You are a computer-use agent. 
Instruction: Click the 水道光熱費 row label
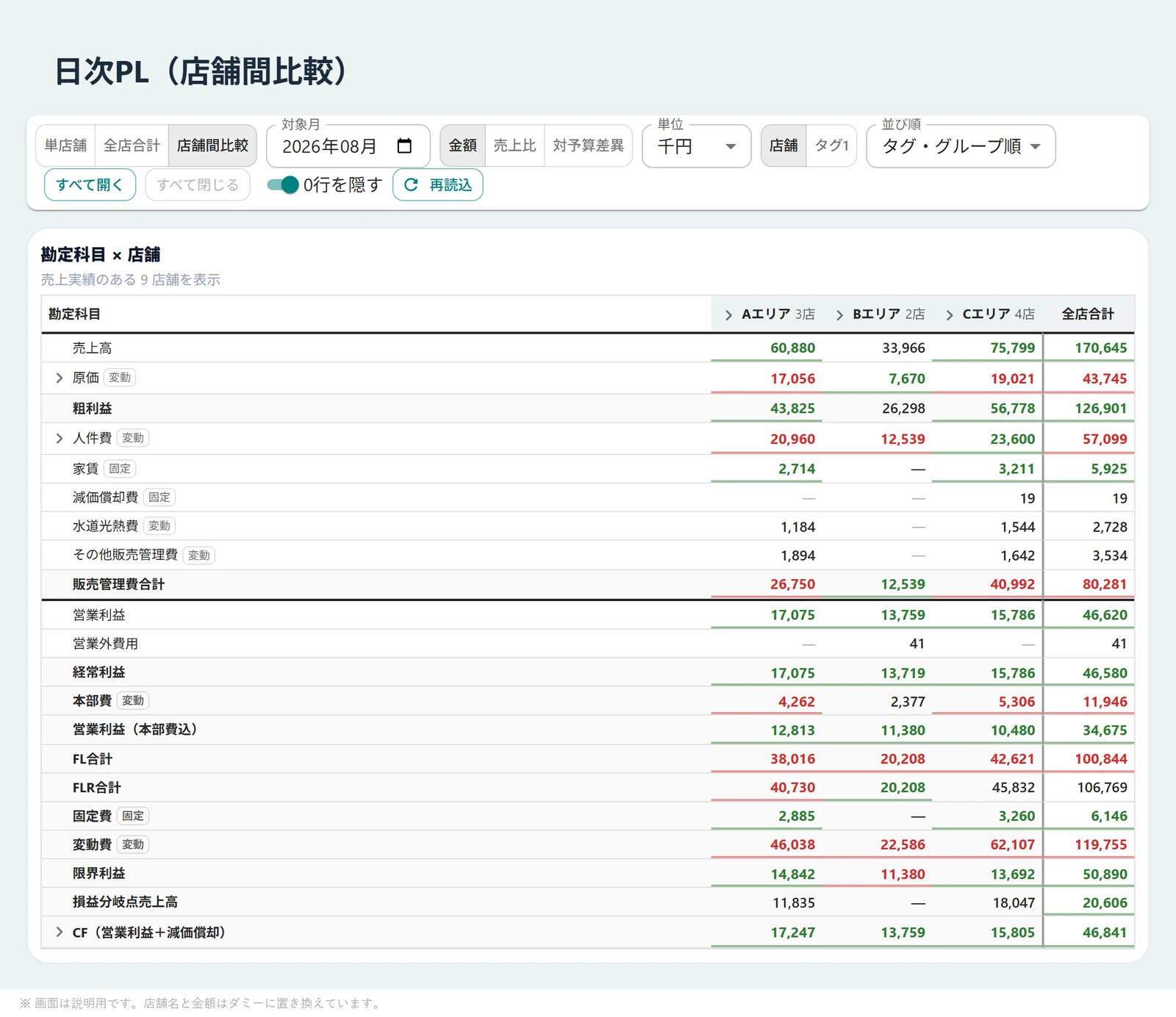point(105,526)
